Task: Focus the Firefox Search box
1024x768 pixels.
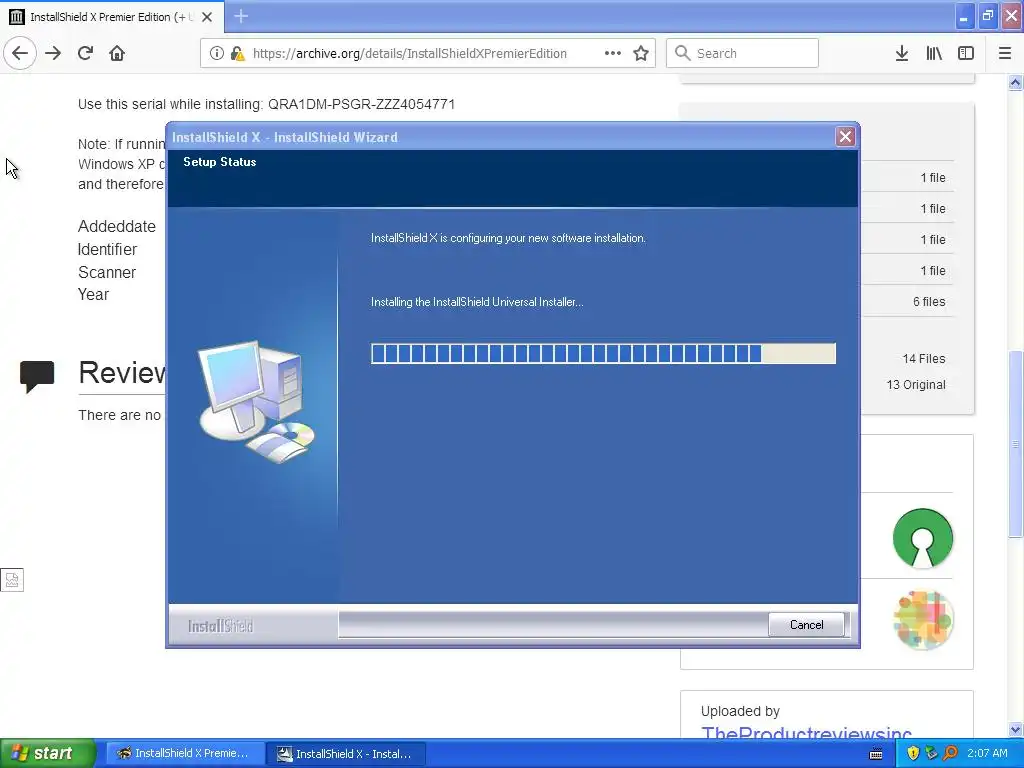Action: (742, 53)
